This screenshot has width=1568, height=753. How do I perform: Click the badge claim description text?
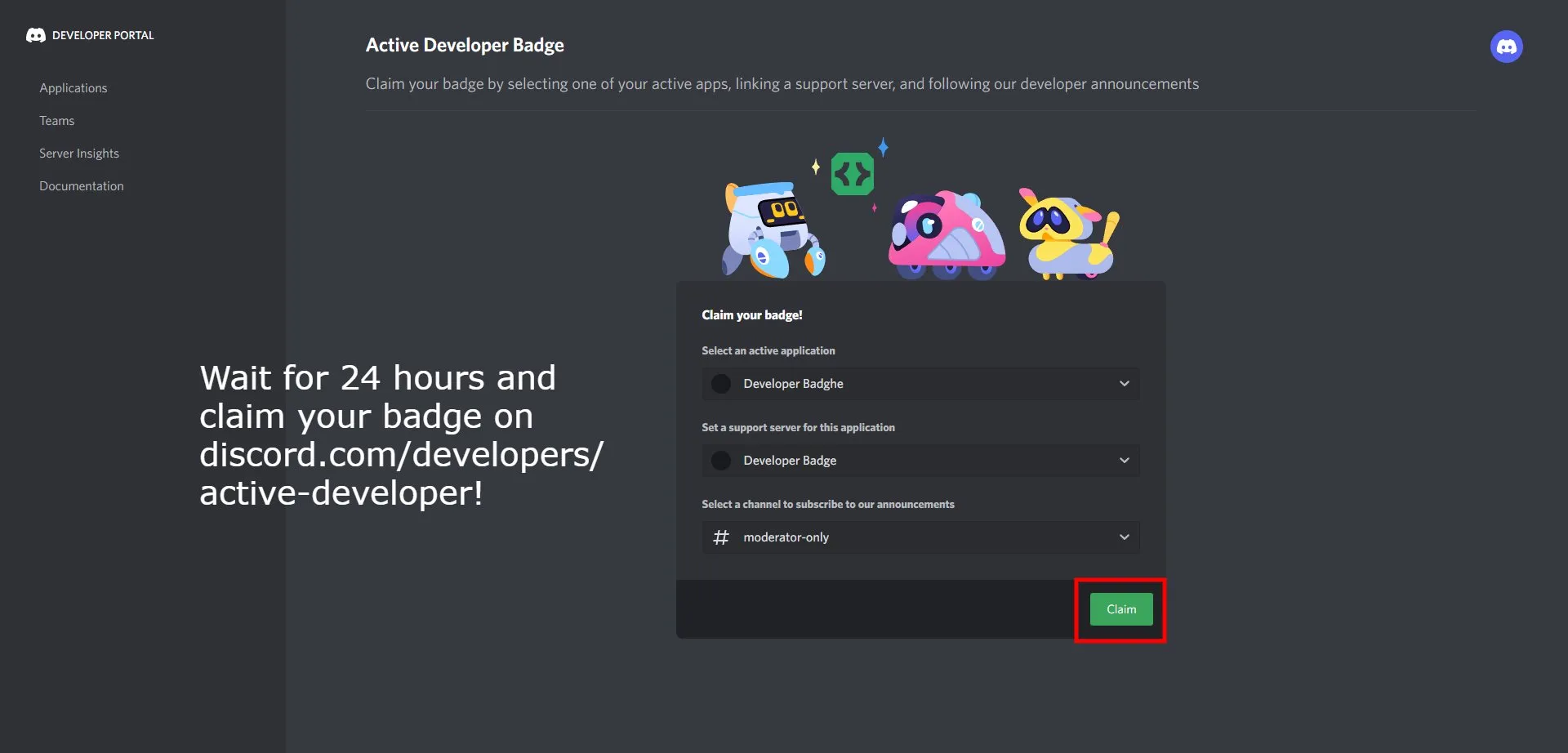[x=782, y=84]
